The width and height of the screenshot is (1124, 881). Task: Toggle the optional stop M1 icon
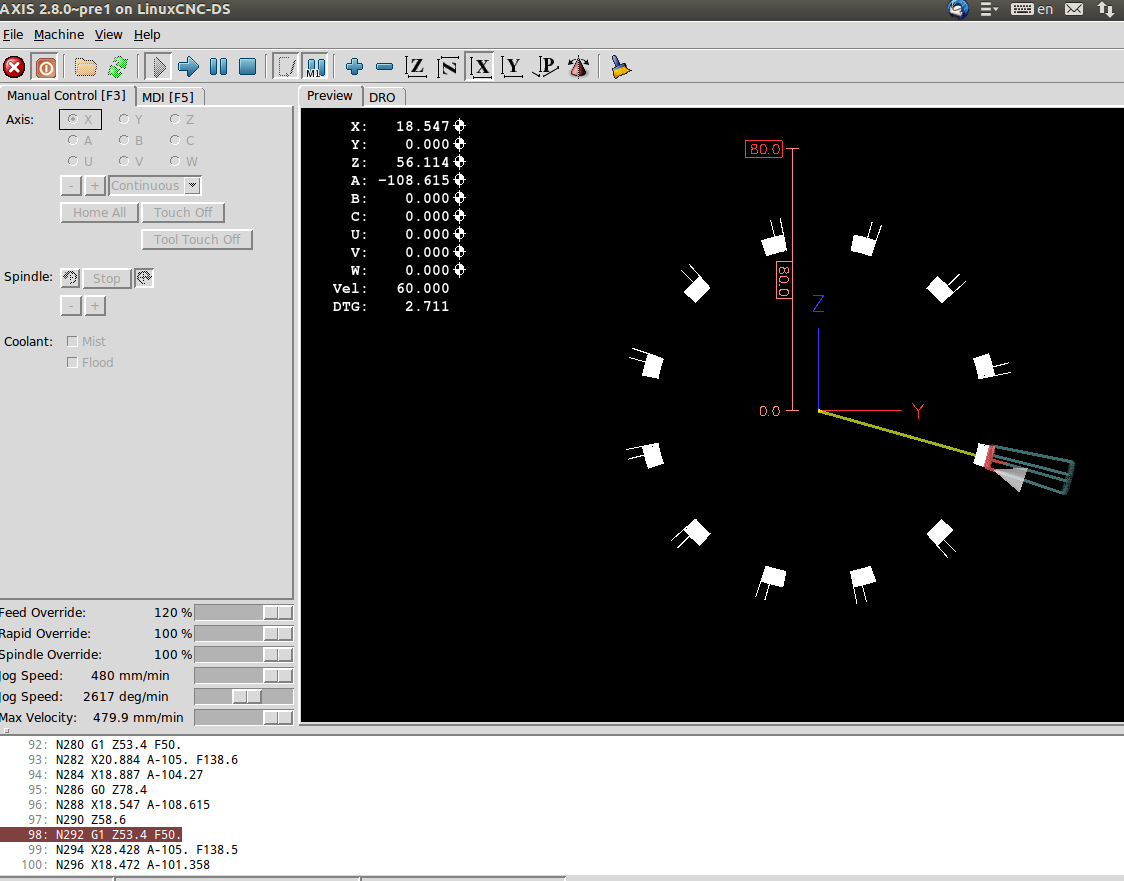click(x=315, y=67)
